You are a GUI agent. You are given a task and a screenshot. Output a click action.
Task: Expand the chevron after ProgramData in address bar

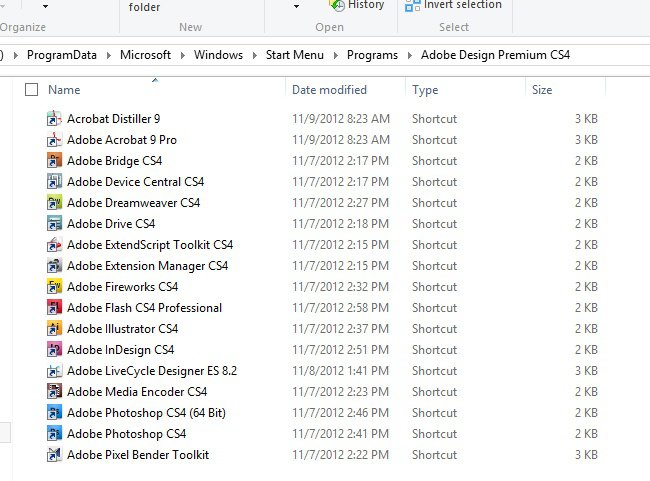(111, 55)
